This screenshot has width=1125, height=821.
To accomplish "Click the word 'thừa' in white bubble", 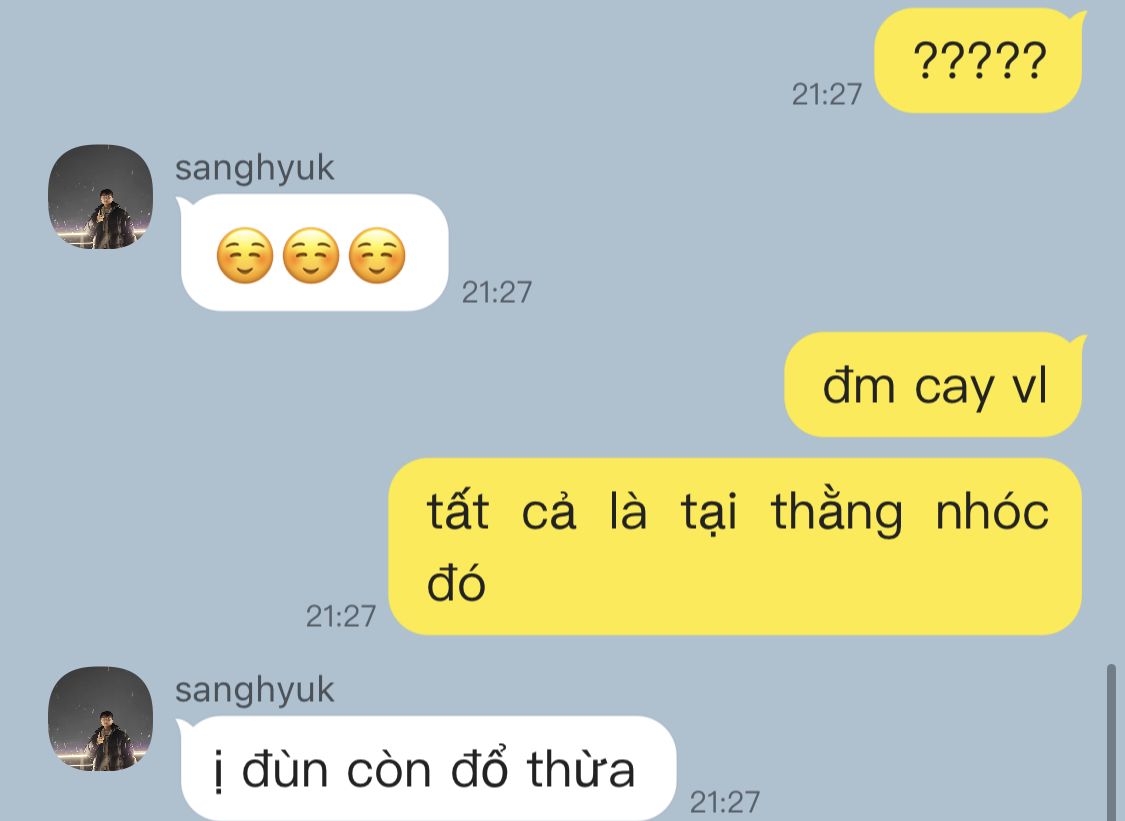I will 581,769.
